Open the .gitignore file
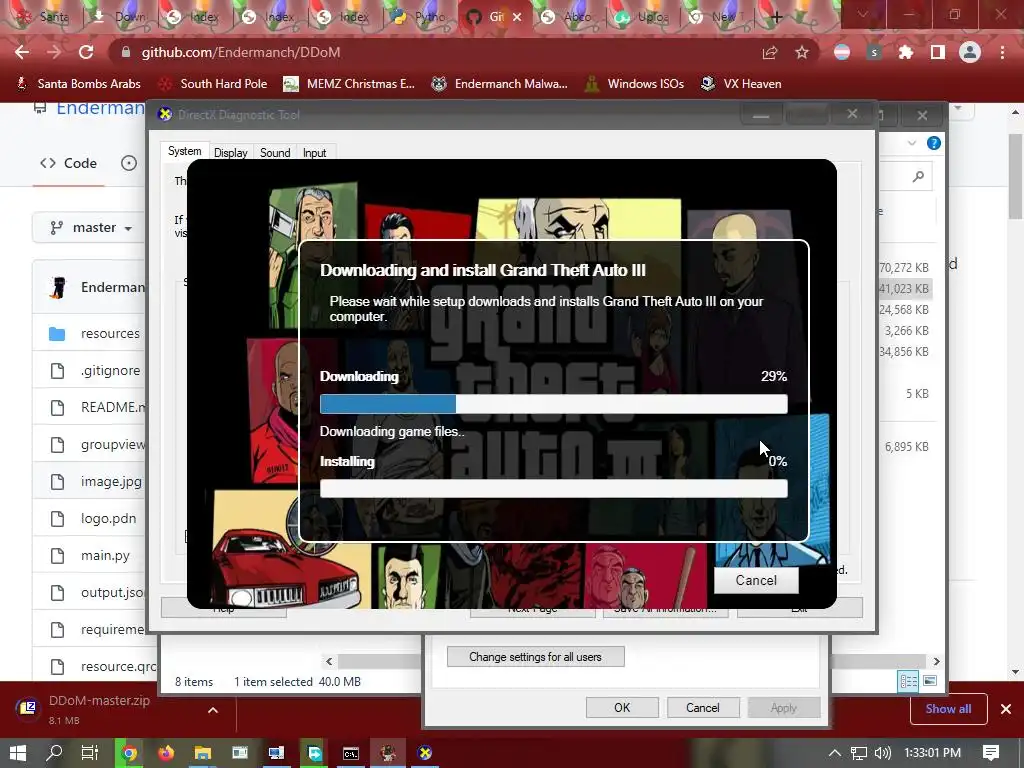Screen dimensions: 1024x768 pyautogui.click(x=110, y=370)
